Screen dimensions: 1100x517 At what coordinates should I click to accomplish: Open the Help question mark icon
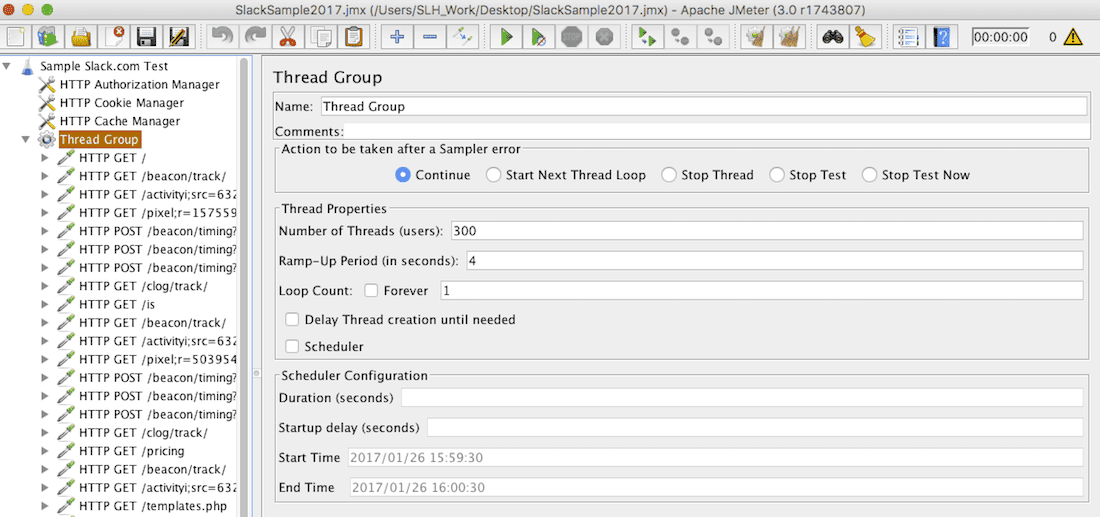coord(941,38)
